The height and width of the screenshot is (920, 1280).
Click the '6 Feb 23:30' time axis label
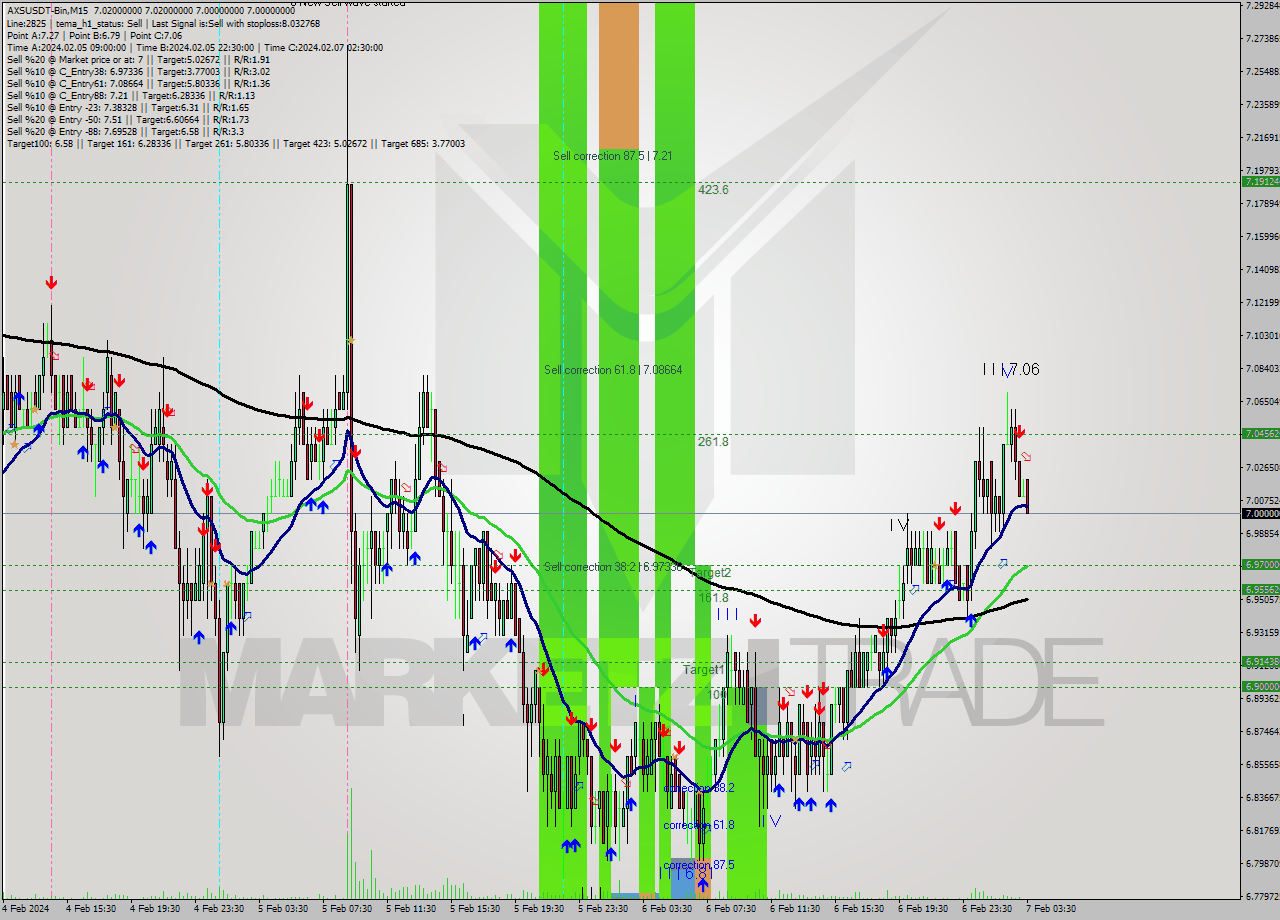click(x=987, y=909)
